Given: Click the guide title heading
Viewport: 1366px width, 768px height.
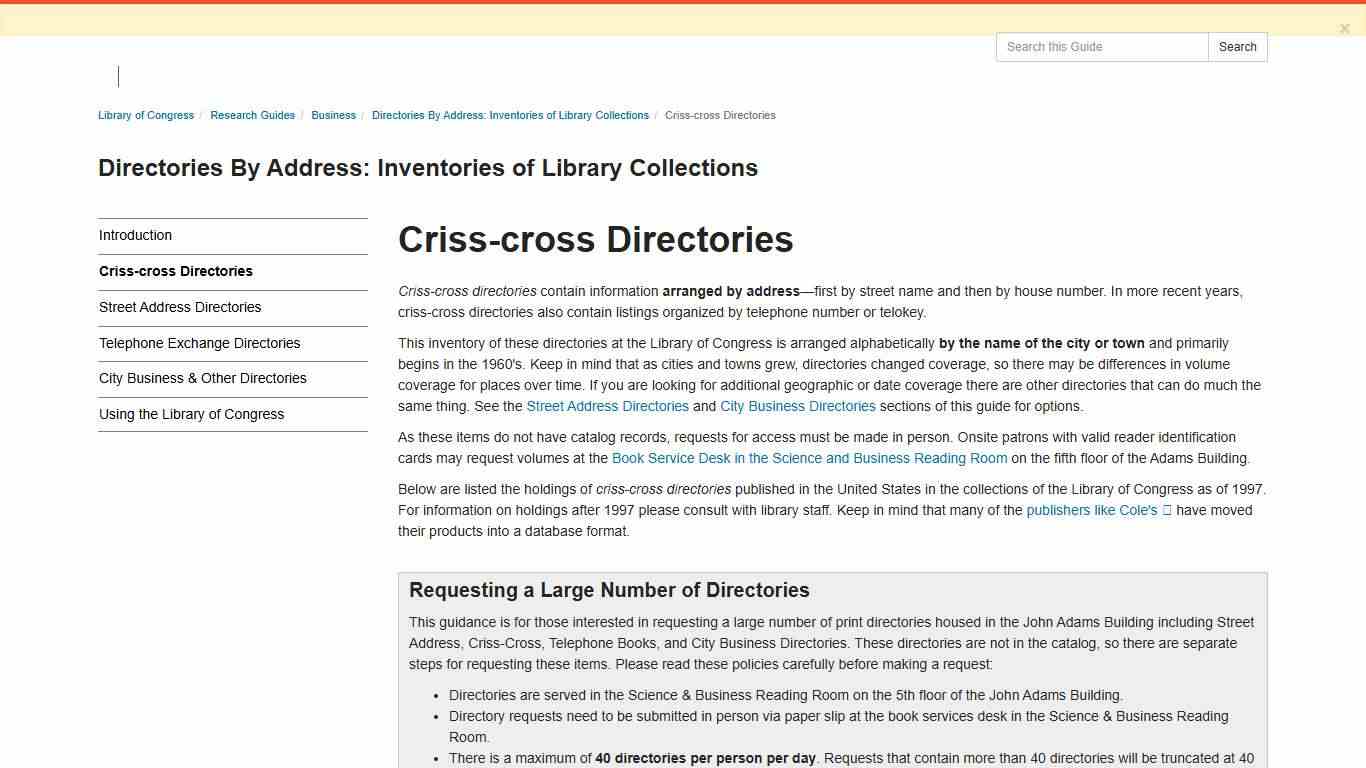Looking at the screenshot, I should tap(428, 167).
